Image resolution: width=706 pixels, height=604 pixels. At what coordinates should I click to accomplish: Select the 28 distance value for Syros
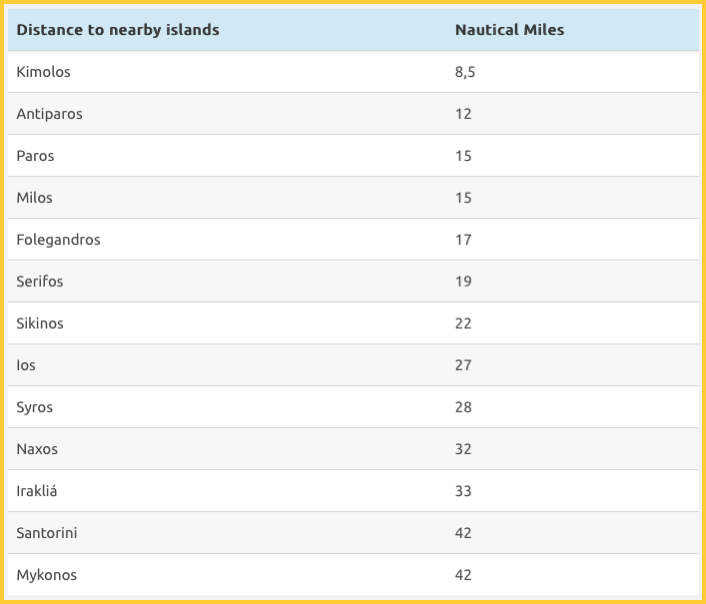pos(463,408)
